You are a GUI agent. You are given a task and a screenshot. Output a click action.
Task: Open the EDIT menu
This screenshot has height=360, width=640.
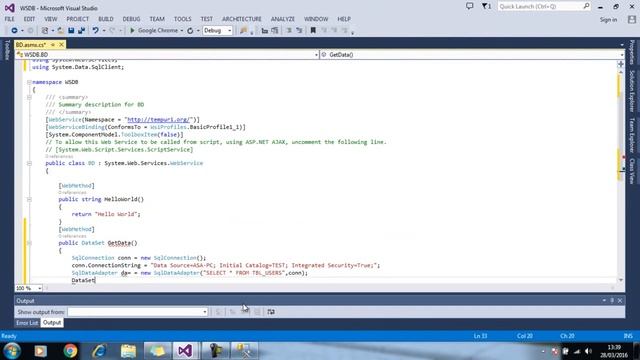(29, 19)
